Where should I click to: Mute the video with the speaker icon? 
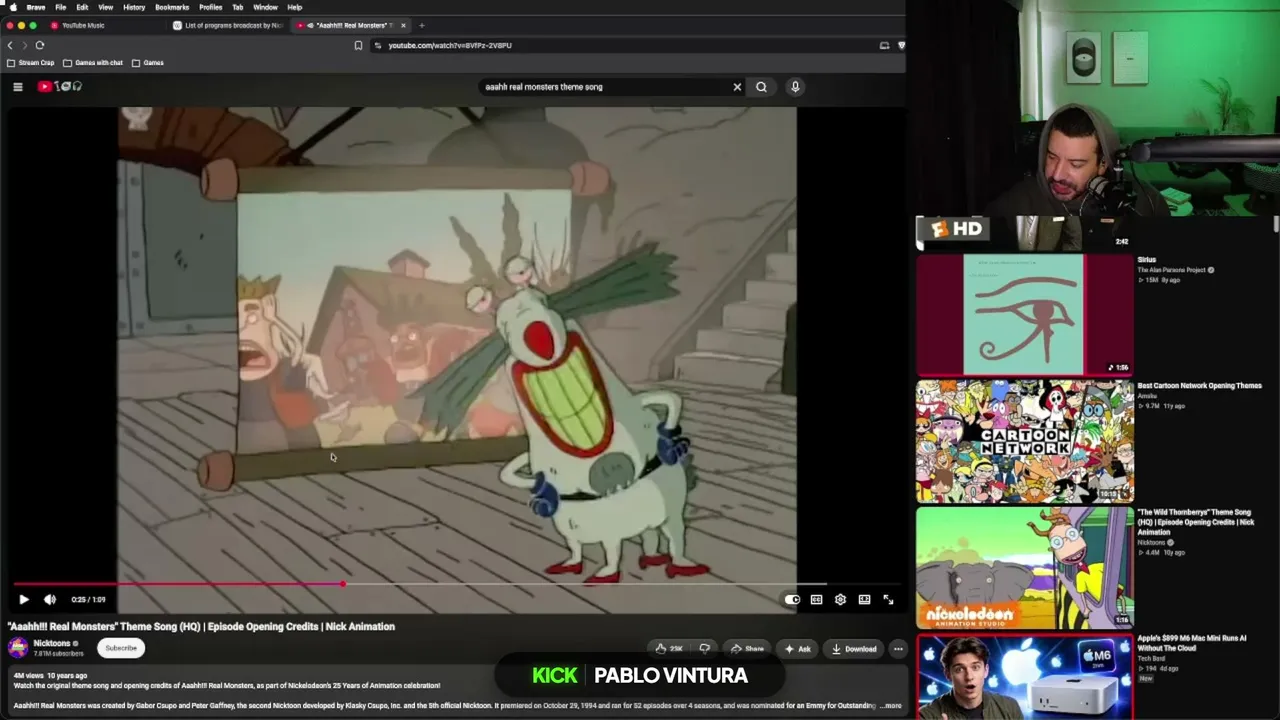(50, 599)
